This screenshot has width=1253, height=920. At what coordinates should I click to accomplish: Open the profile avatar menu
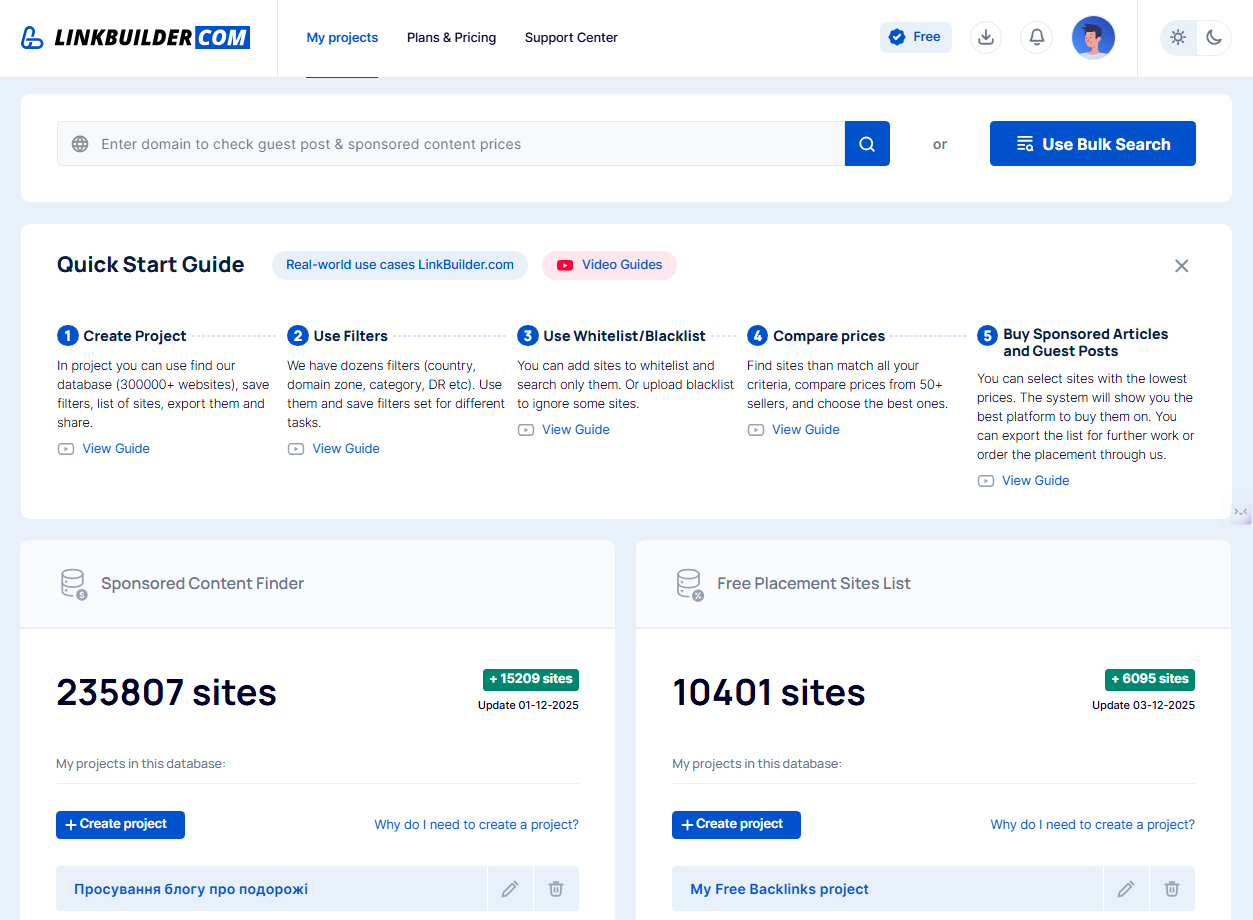pos(1093,37)
